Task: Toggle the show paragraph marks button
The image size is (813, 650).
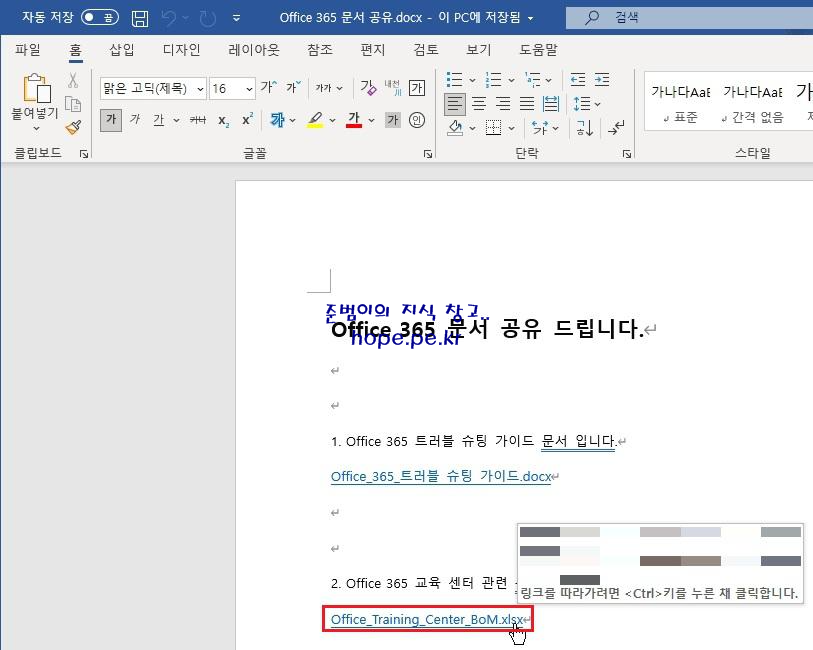Action: point(616,128)
